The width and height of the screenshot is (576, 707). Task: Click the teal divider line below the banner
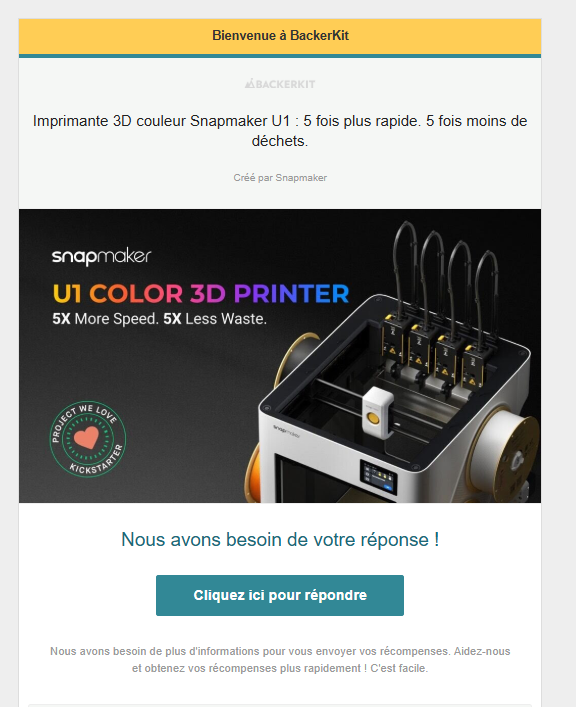click(x=280, y=56)
